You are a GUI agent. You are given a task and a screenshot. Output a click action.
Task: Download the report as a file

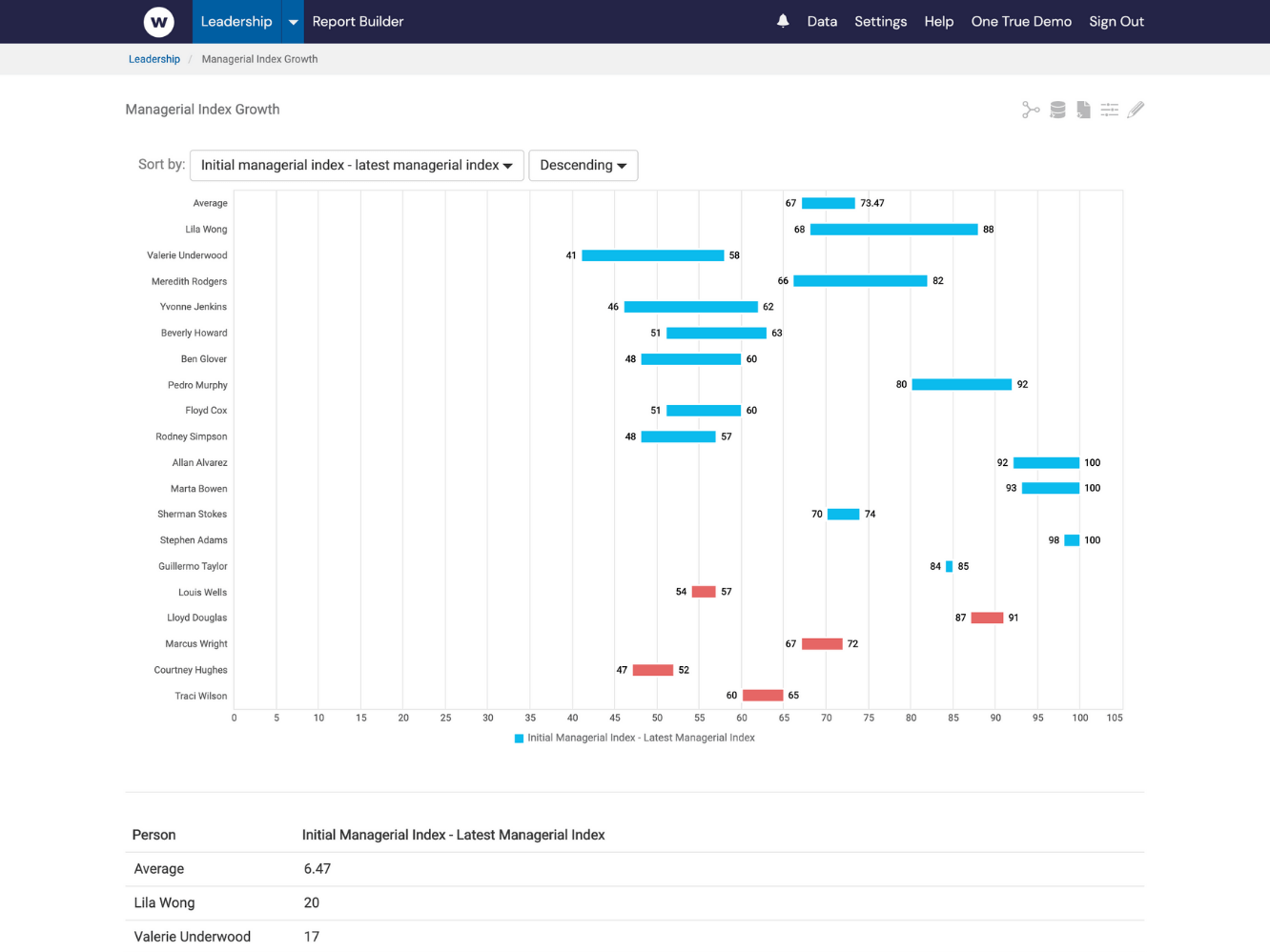1083,109
